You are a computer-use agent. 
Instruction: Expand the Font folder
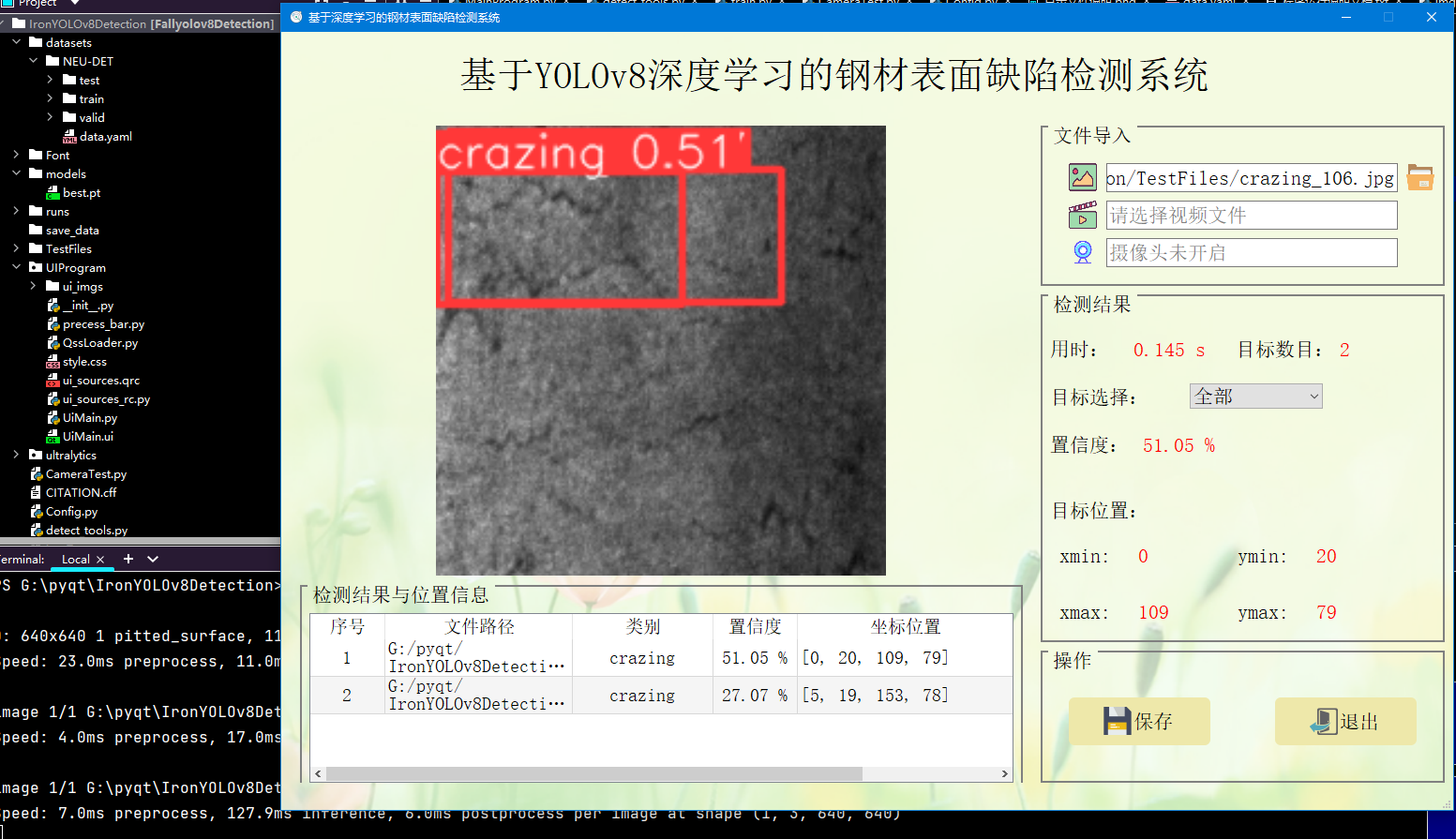pos(17,155)
